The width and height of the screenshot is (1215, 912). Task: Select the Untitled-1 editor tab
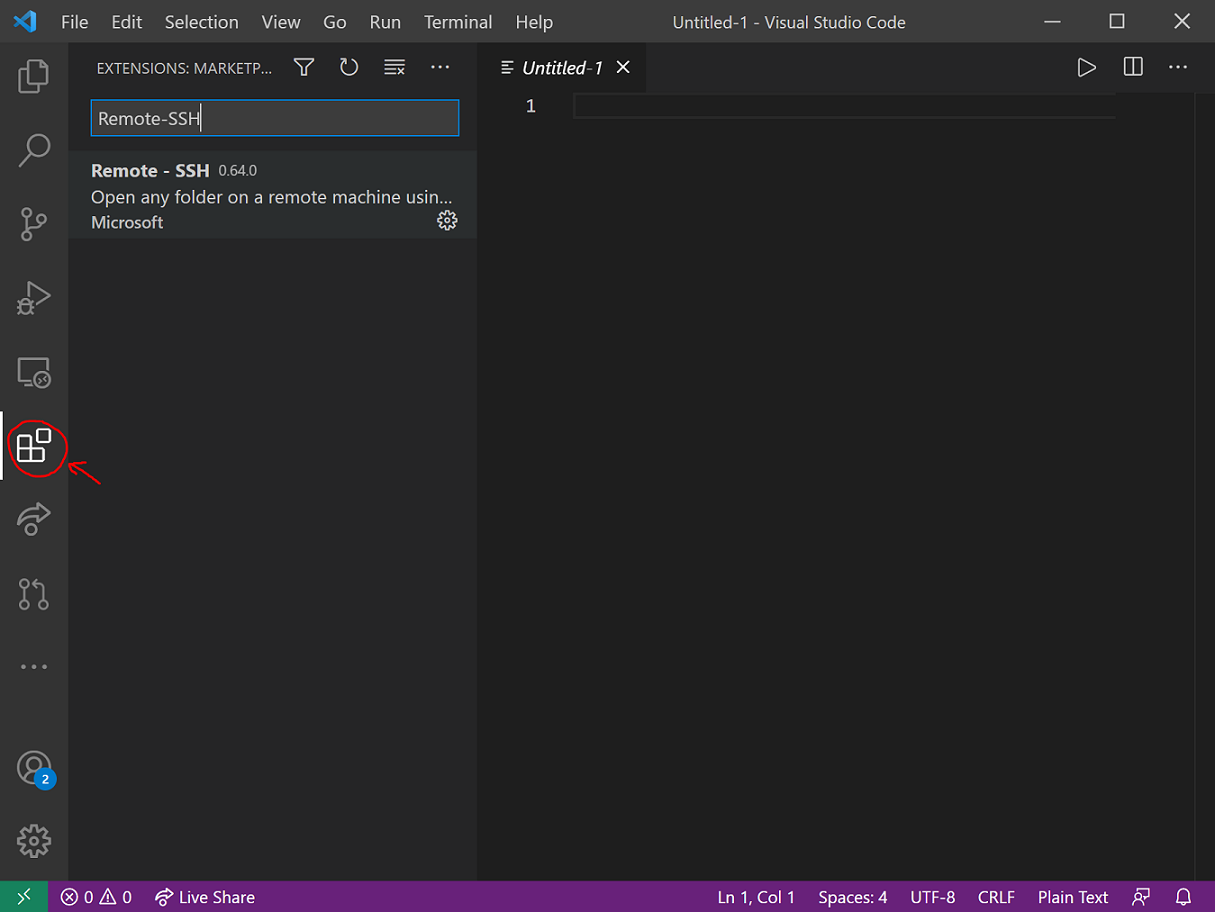click(x=562, y=67)
